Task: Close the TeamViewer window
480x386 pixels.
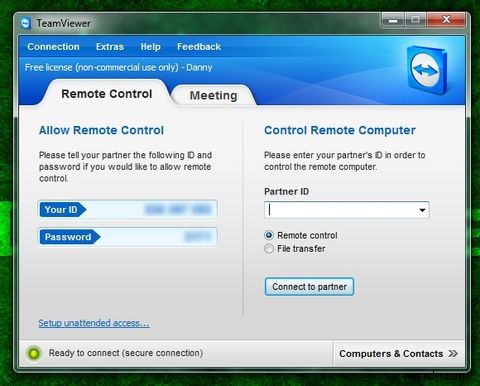Action: tap(446, 20)
